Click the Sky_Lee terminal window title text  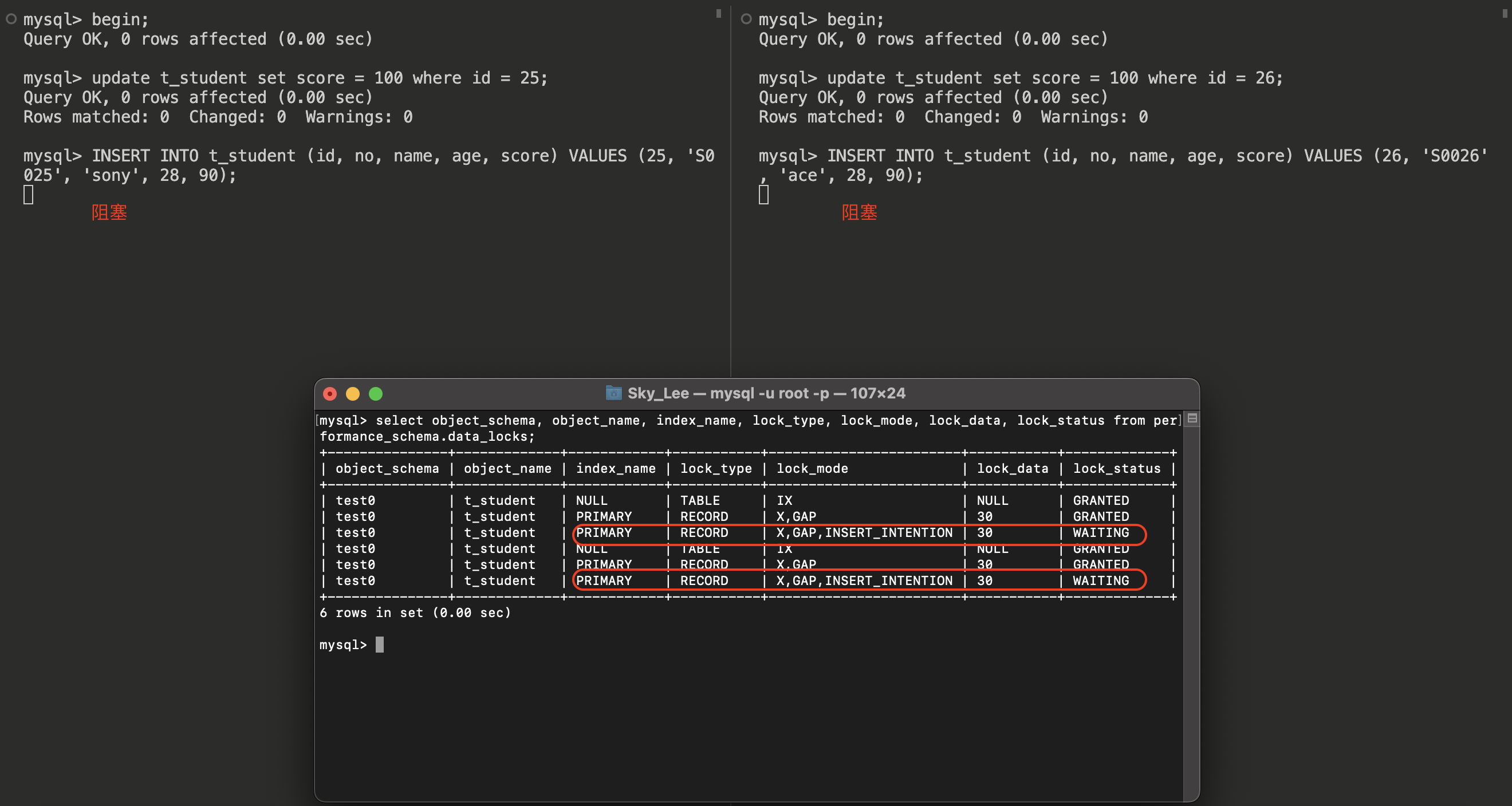pyautogui.click(x=766, y=394)
